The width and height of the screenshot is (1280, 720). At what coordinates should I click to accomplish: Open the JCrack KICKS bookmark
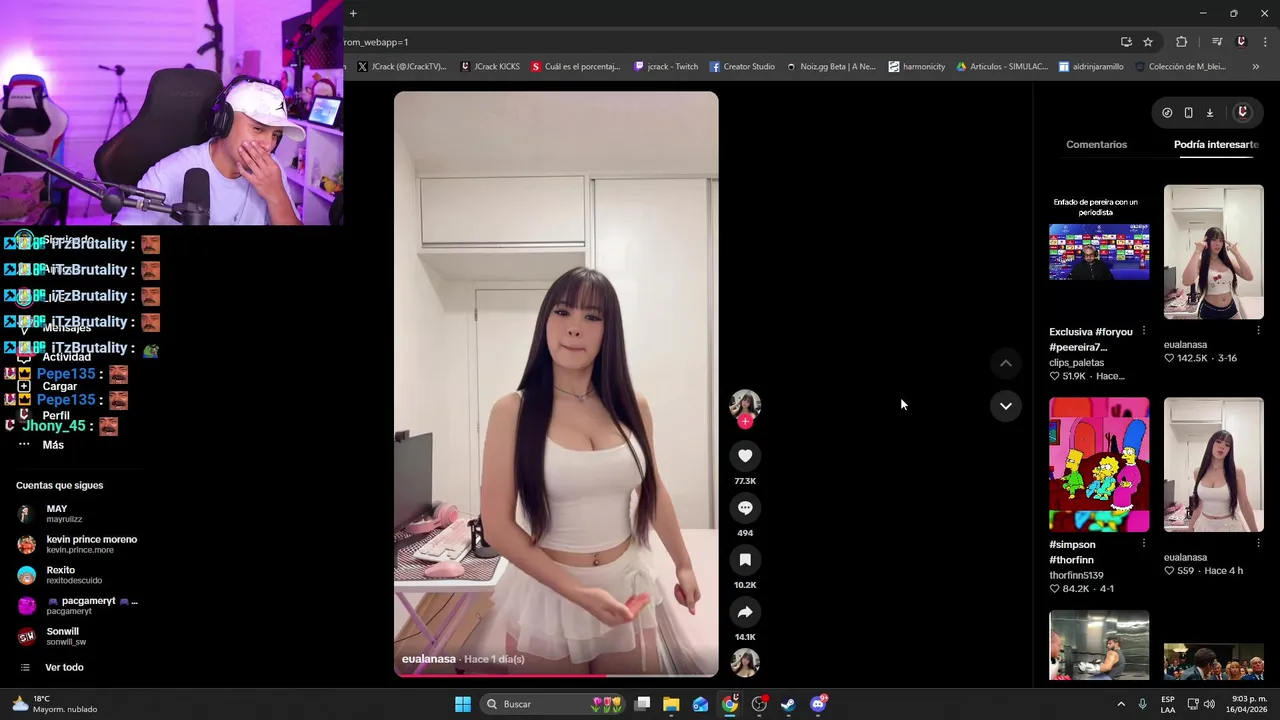coord(490,67)
